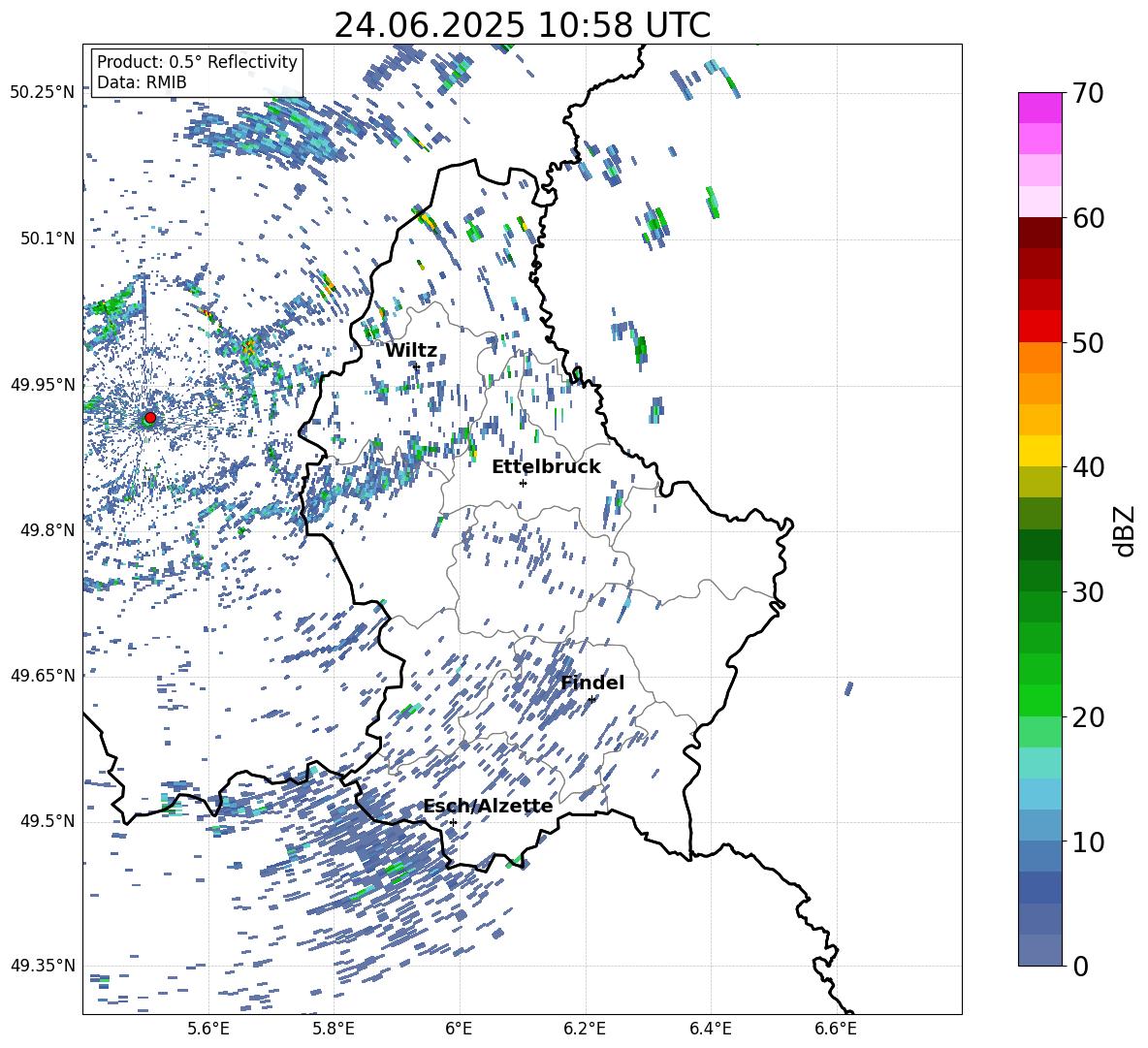This screenshot has height=1048, width=1148.
Task: Click the Esch/Alzette station cross marker
Action: pyautogui.click(x=453, y=822)
